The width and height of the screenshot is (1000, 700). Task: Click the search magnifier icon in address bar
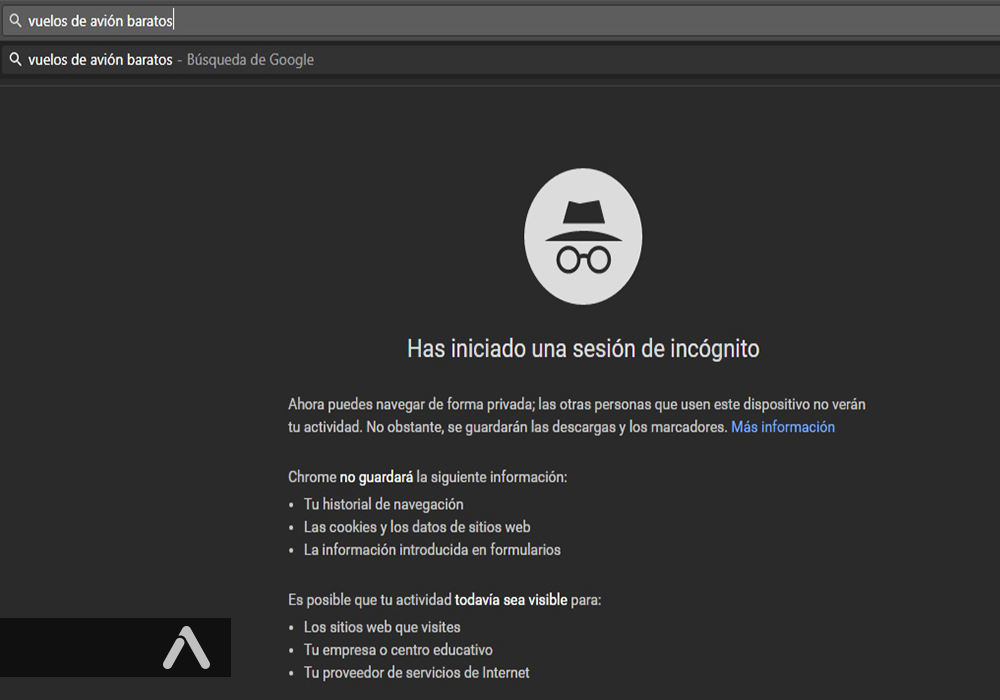point(15,21)
